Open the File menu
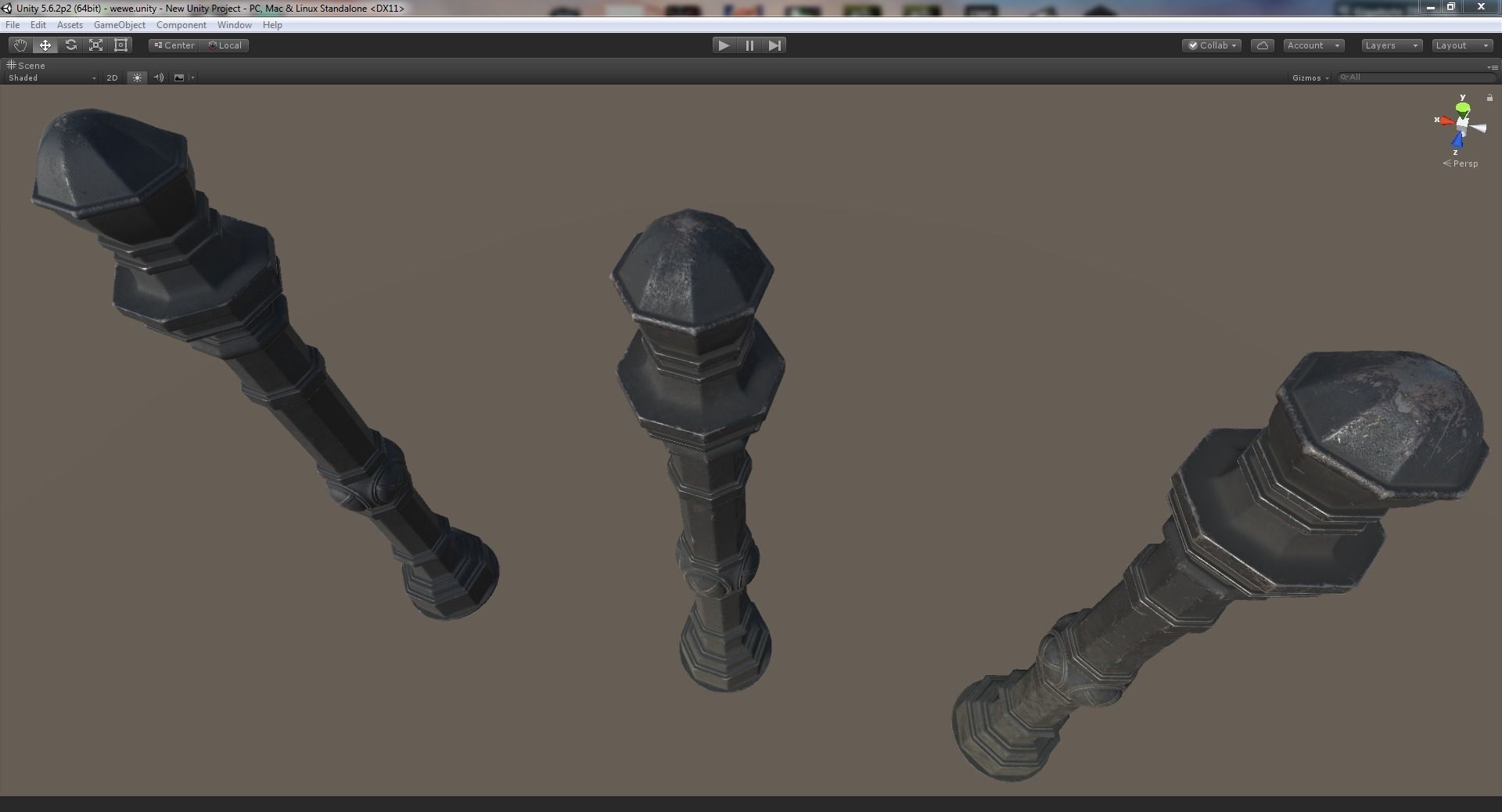 [x=13, y=25]
